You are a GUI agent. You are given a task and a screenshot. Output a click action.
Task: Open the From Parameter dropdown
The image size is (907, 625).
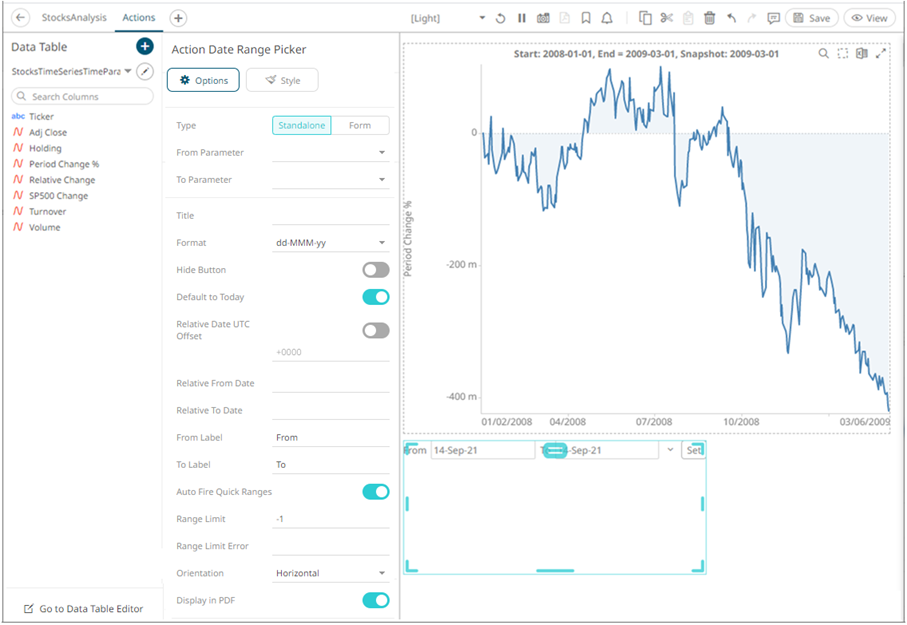click(x=330, y=153)
